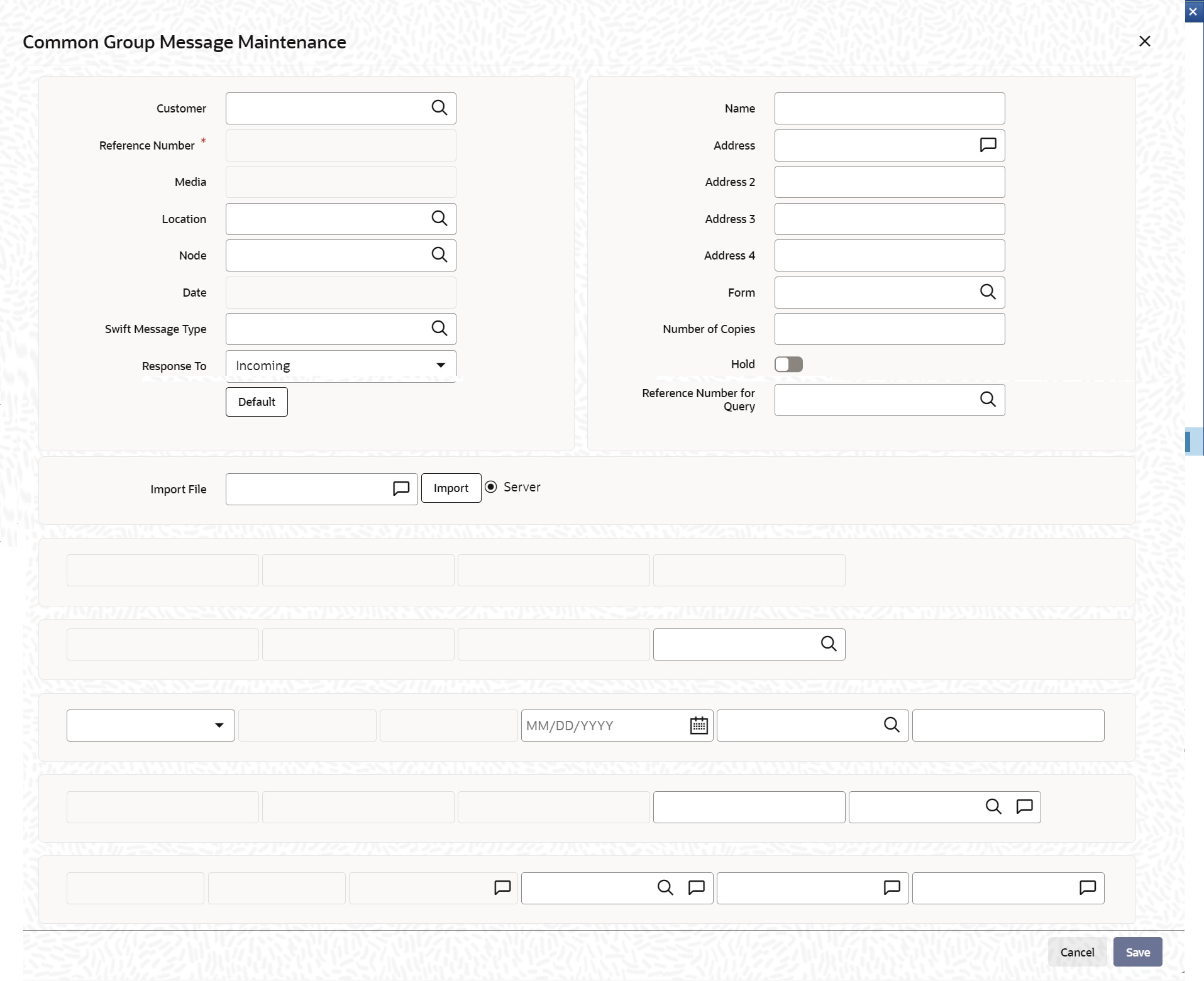Open the blank dropdown beside date row
The height and width of the screenshot is (981, 1204).
[151, 725]
